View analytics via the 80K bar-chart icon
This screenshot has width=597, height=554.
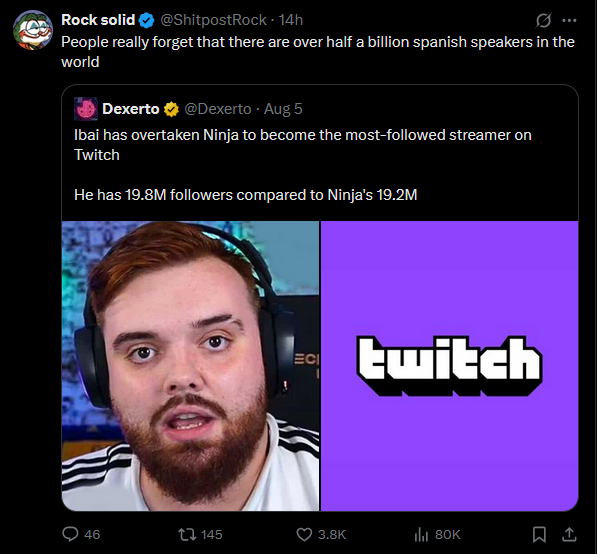[x=421, y=535]
